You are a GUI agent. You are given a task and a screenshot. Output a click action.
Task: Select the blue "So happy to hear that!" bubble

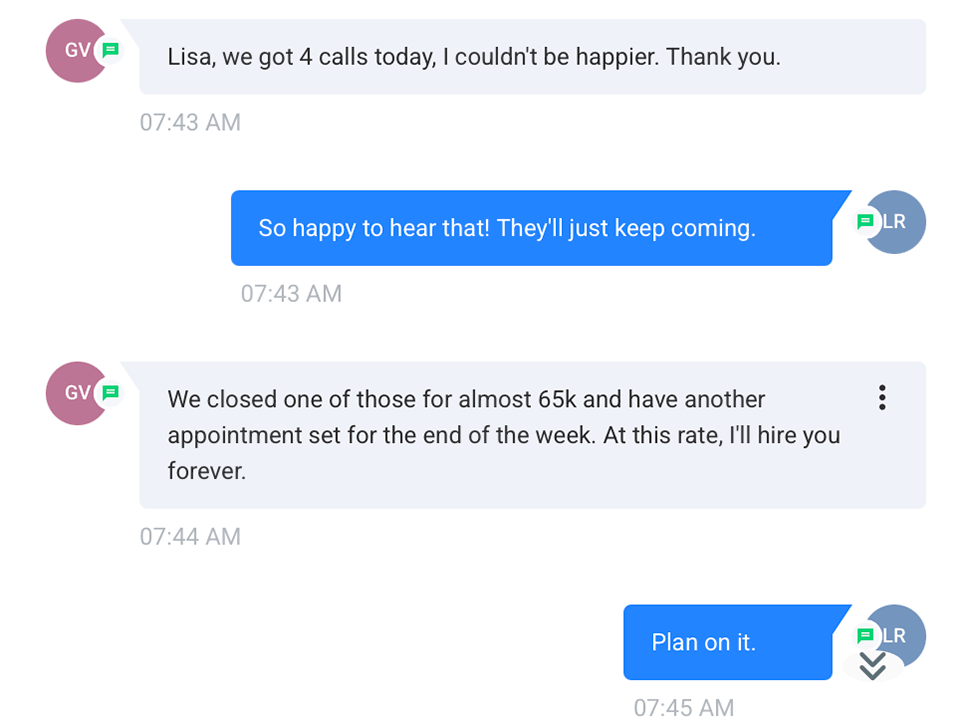tap(506, 228)
